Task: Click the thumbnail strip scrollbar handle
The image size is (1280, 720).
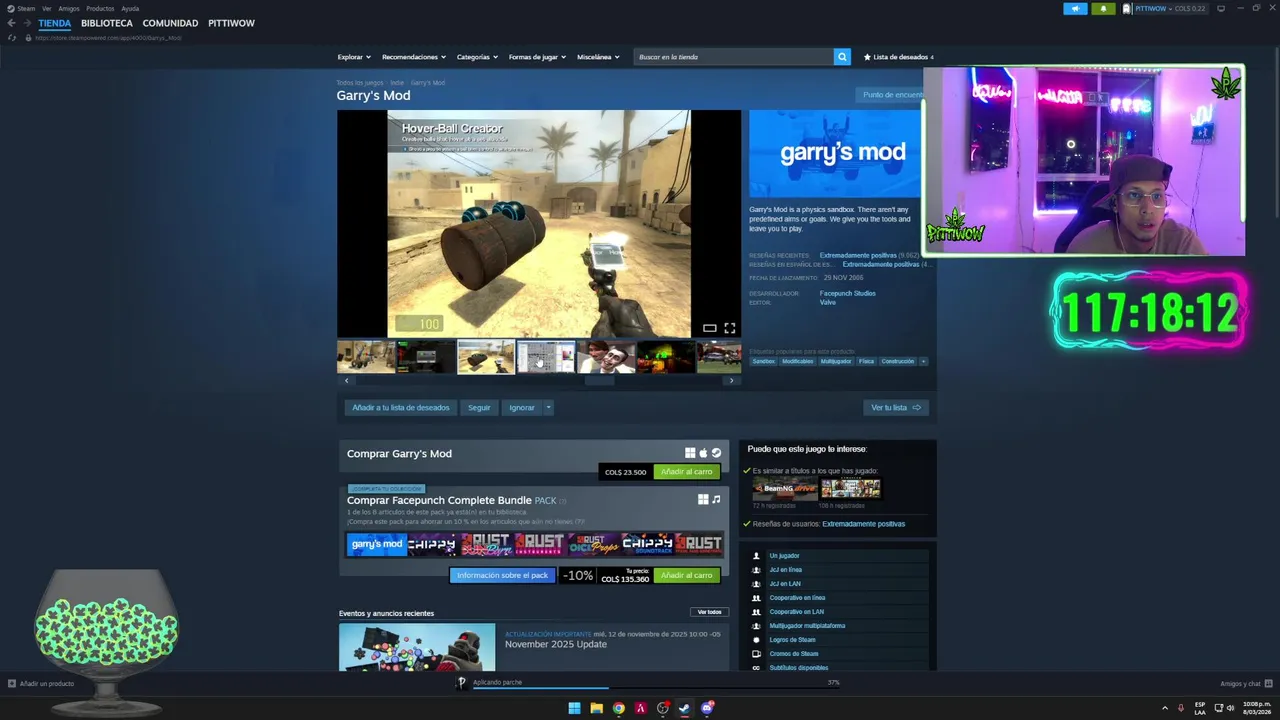Action: (599, 380)
